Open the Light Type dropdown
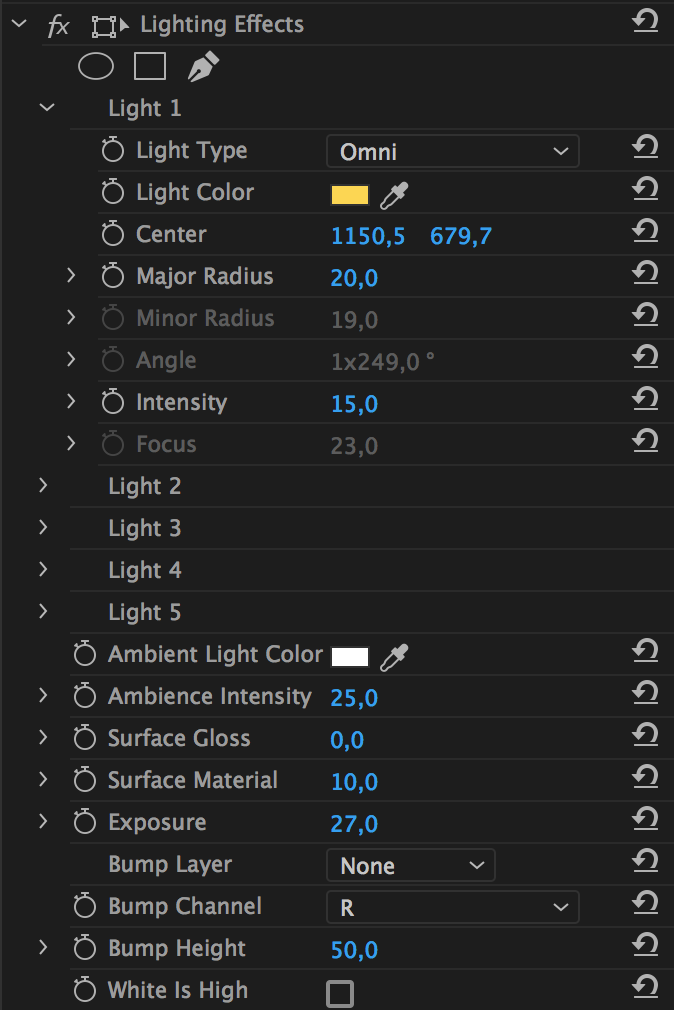The width and height of the screenshot is (674, 1010). click(452, 151)
